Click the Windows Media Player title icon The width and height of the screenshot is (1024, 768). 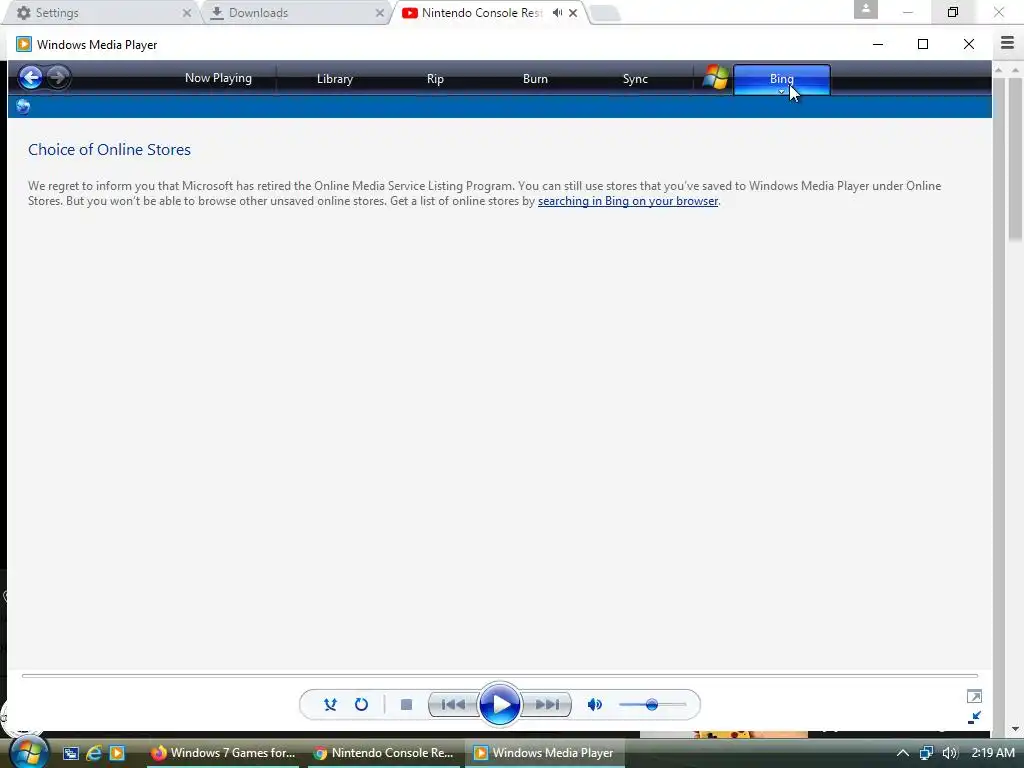[x=24, y=44]
